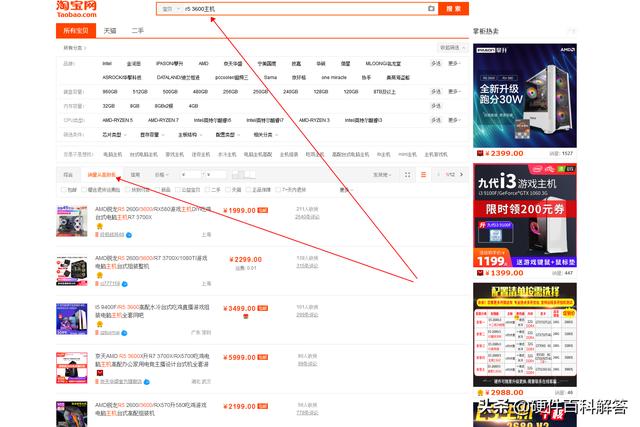Open 主板结构 filter dropdown
This screenshot has height=427, width=640.
pyautogui.click(x=190, y=135)
